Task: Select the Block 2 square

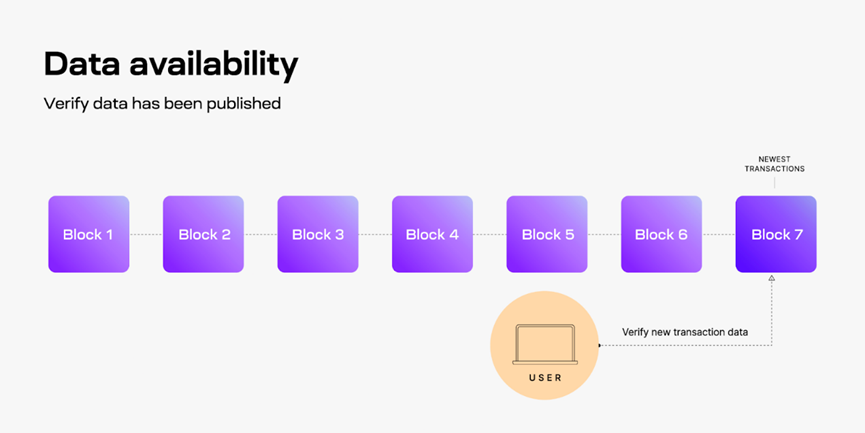Action: (x=204, y=234)
